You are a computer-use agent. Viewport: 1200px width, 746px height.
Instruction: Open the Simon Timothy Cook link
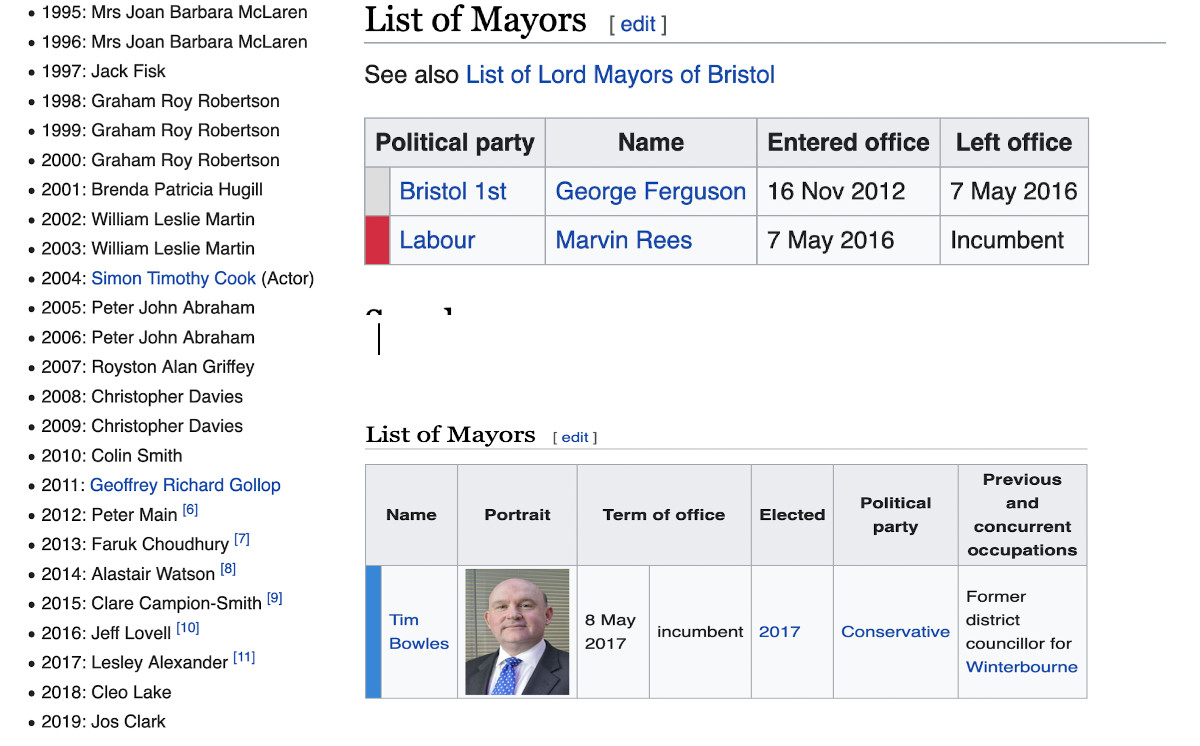173,278
